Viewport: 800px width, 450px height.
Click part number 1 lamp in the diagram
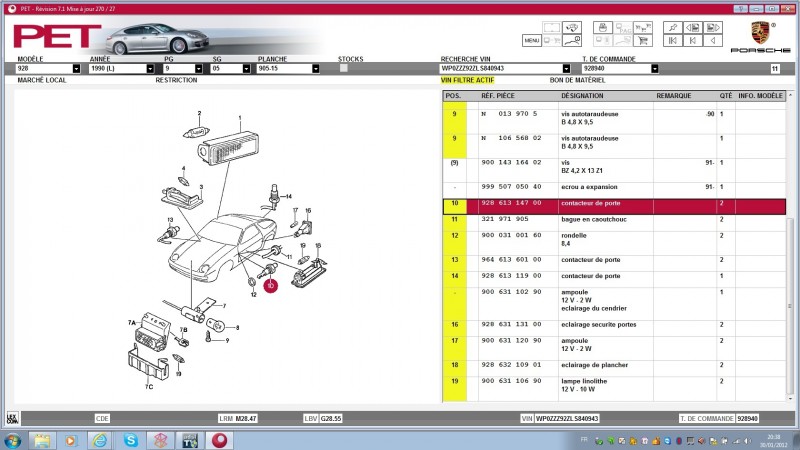click(x=228, y=147)
